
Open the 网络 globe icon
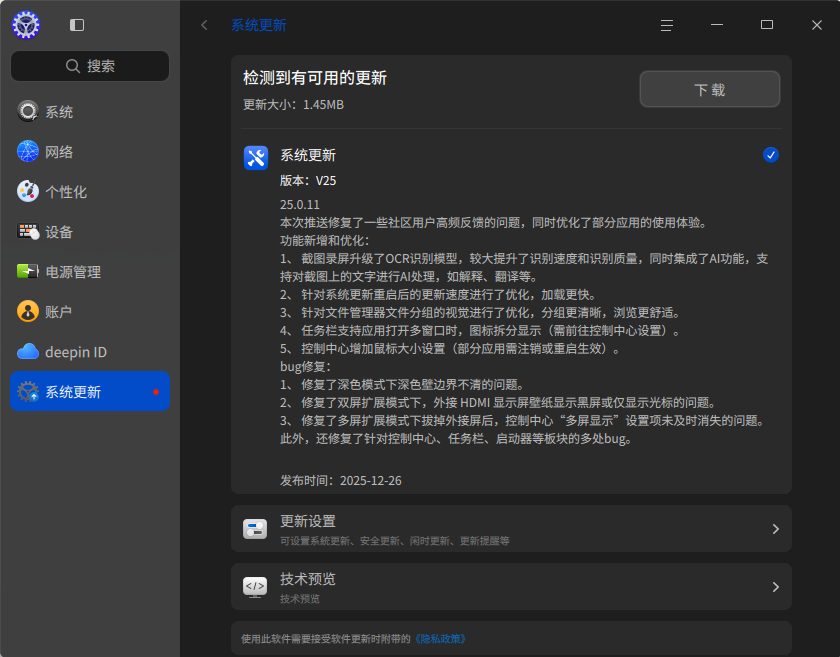(x=28, y=152)
